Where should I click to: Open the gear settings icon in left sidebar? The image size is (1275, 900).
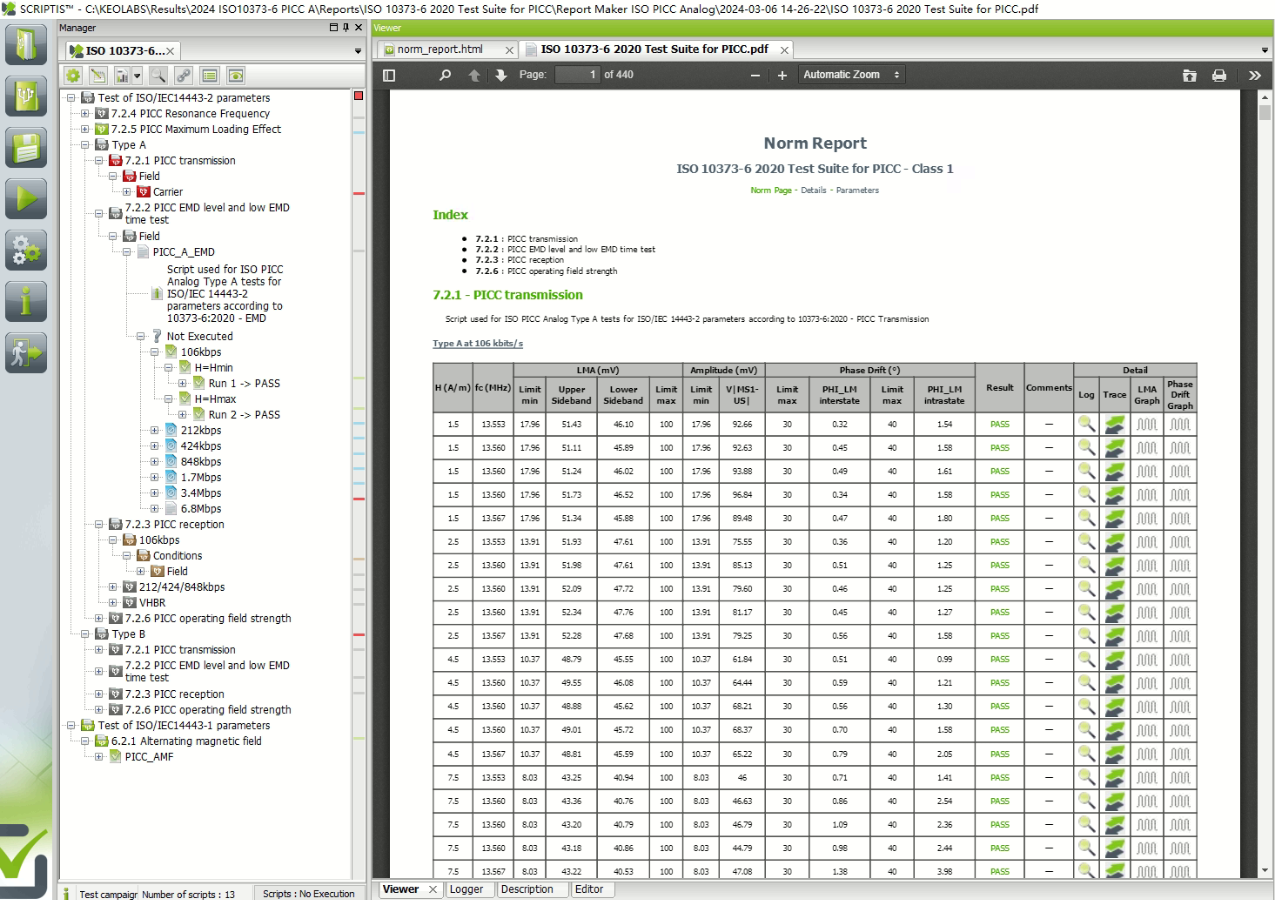[x=26, y=250]
